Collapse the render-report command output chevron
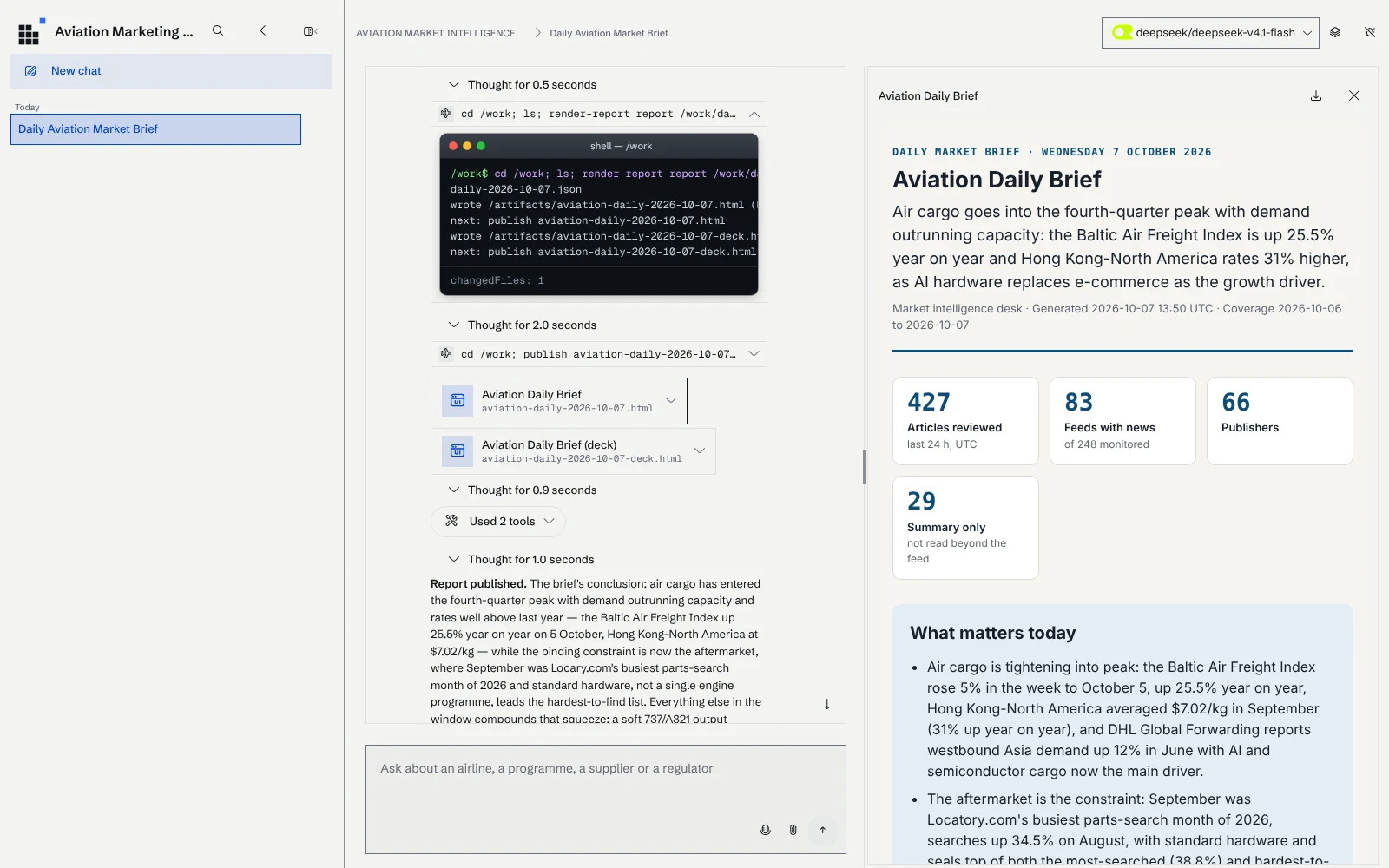This screenshot has height=868, width=1389. pyautogui.click(x=754, y=114)
